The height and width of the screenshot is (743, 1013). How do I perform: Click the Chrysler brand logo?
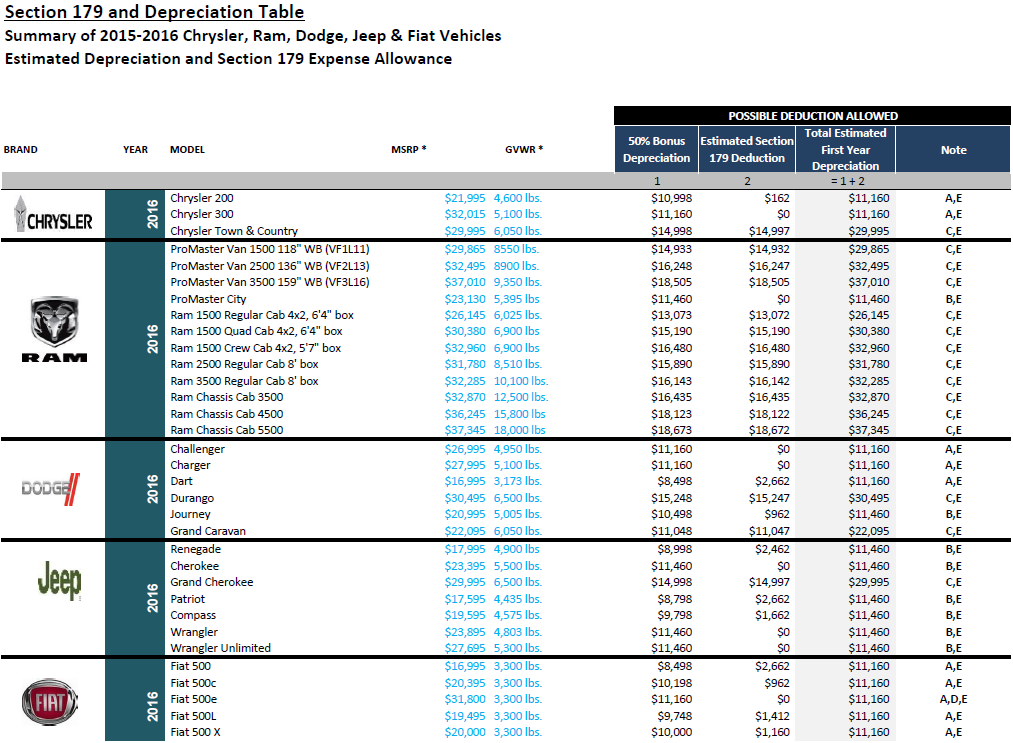pos(53,215)
